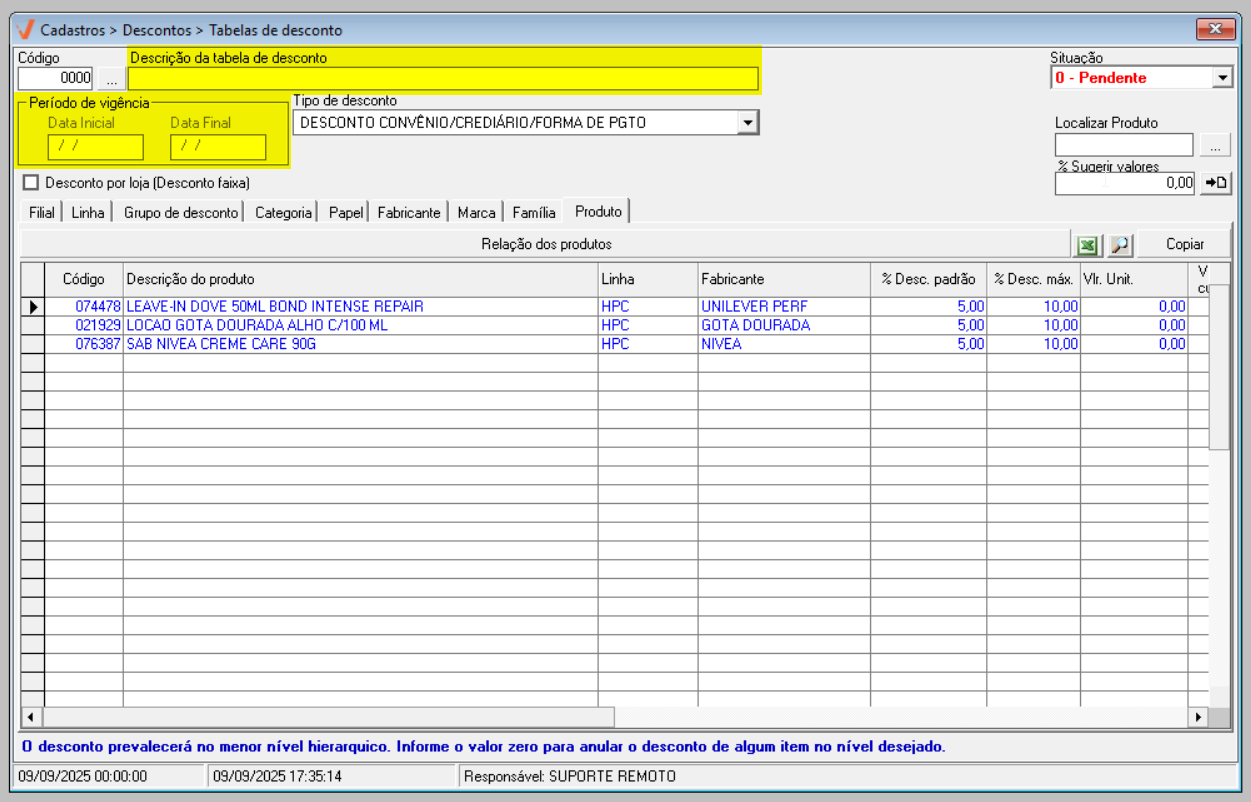Click the horizontal scrollbar right arrow

point(1197,717)
